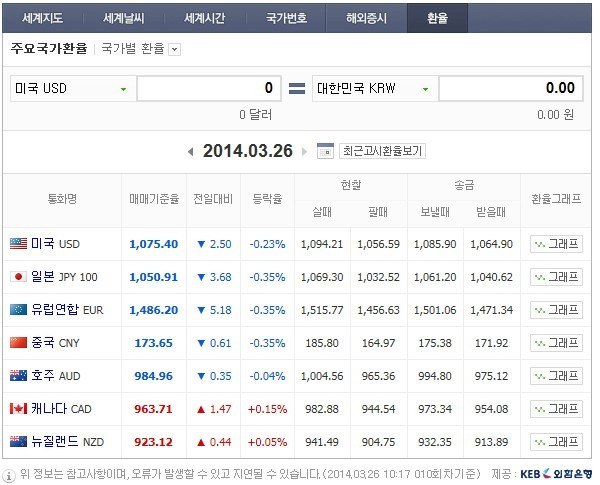
Task: Click the CNY rate 173.65
Action: [x=154, y=343]
